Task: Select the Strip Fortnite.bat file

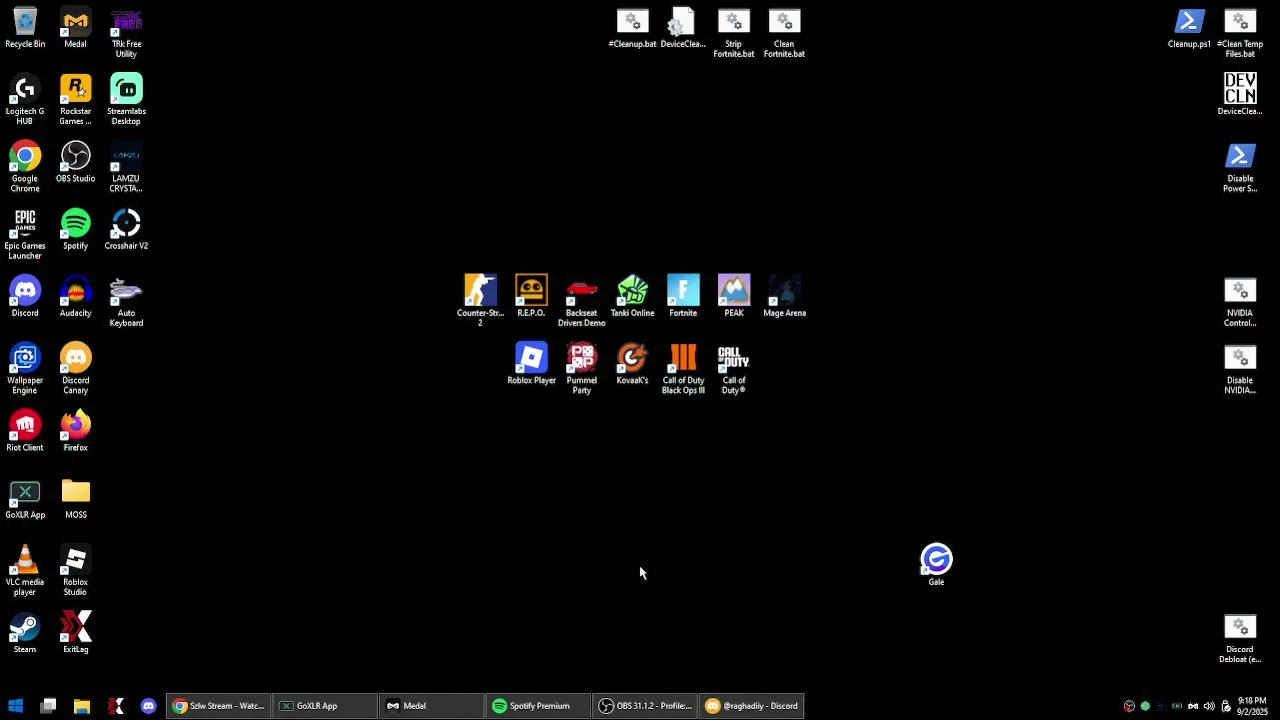Action: click(x=734, y=33)
